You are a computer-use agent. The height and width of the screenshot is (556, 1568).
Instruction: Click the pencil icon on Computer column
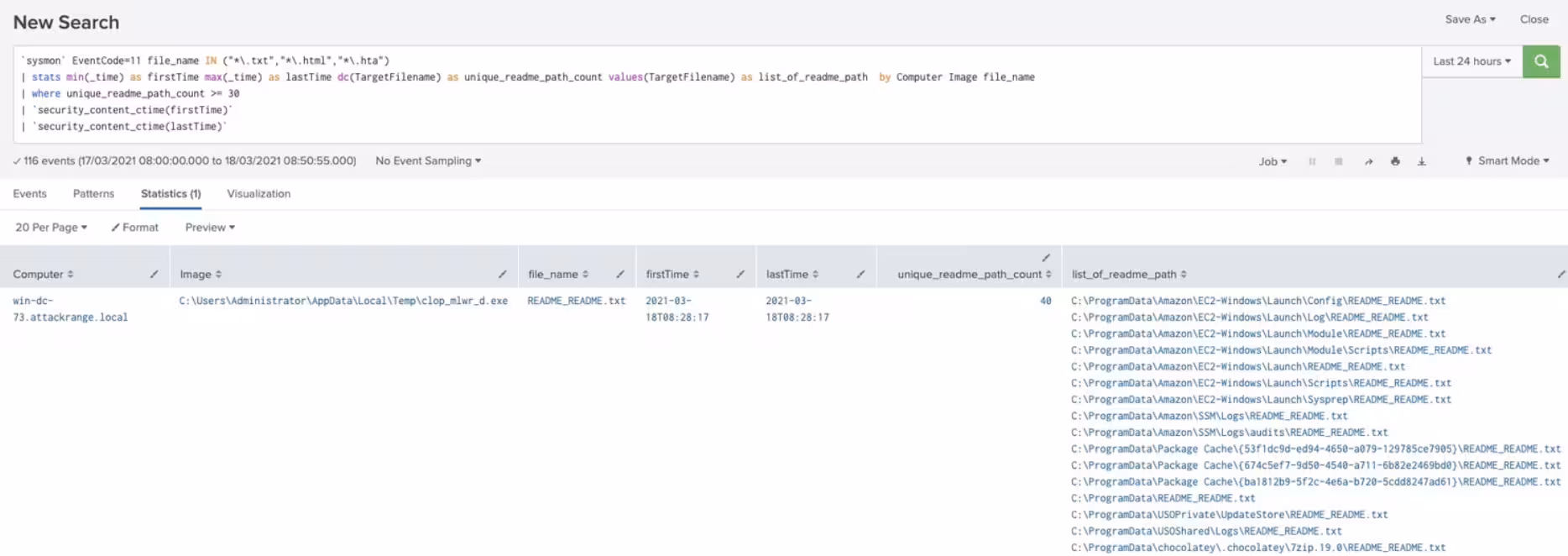154,274
